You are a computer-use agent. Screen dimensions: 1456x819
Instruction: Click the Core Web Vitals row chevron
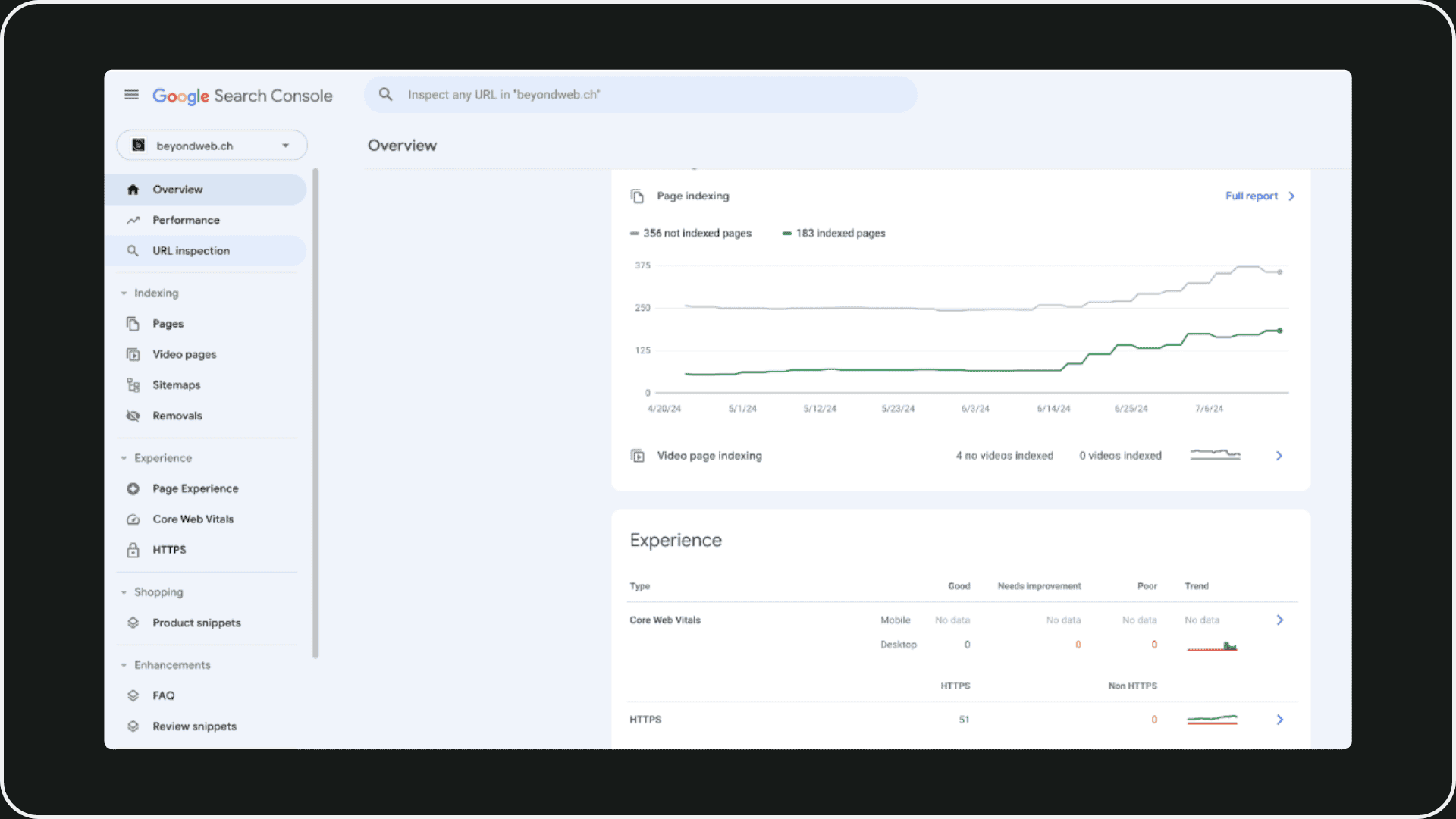point(1280,620)
